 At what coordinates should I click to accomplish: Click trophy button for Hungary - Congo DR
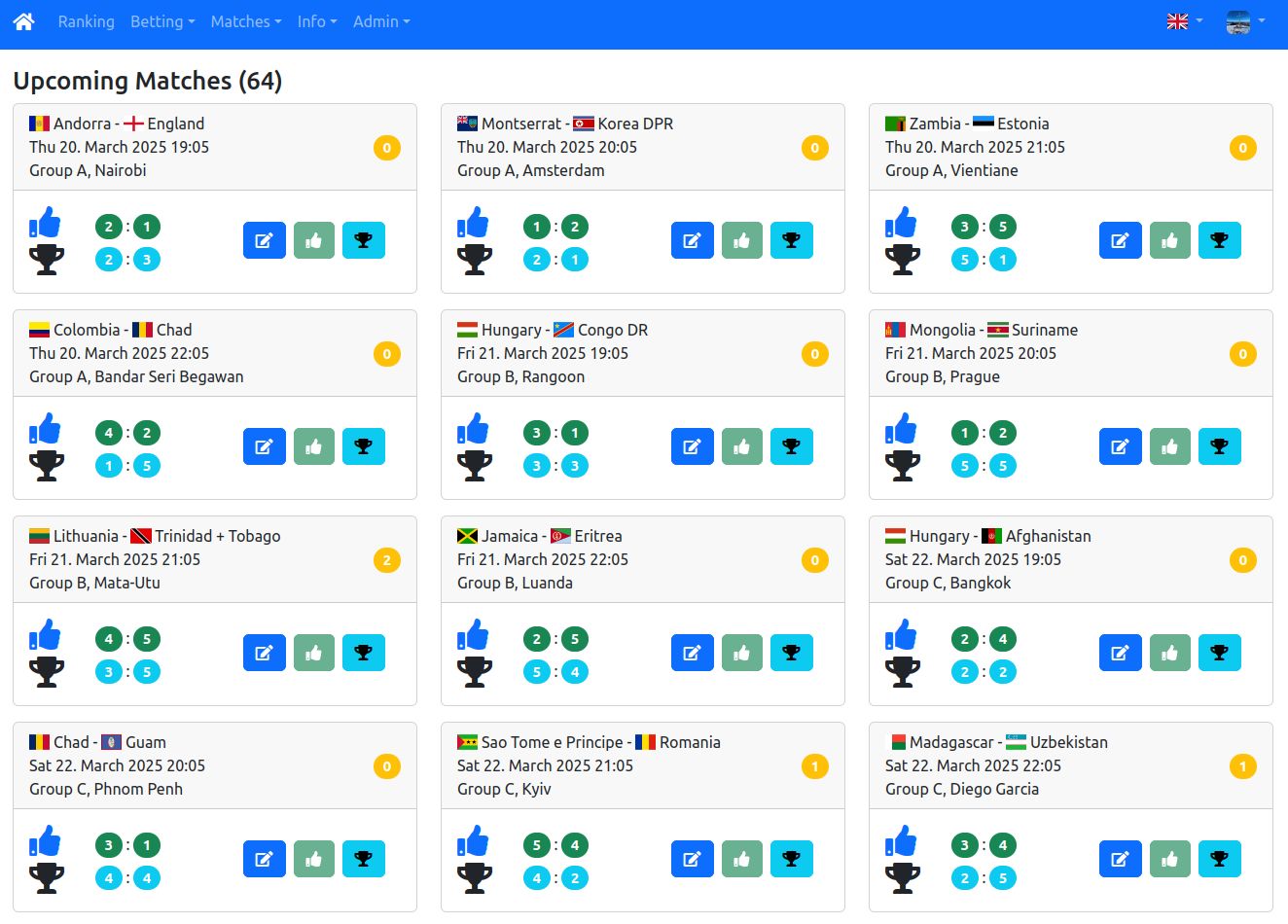(792, 446)
